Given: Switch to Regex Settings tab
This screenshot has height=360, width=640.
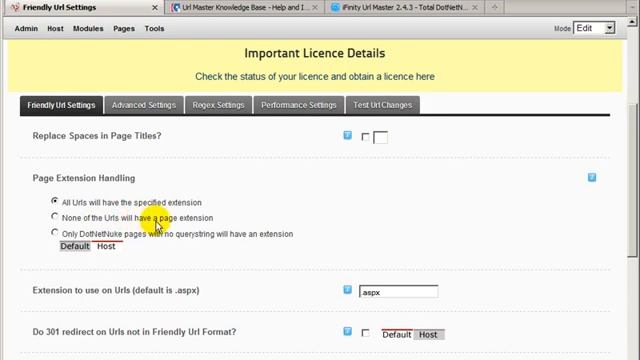Looking at the screenshot, I should click(x=218, y=105).
